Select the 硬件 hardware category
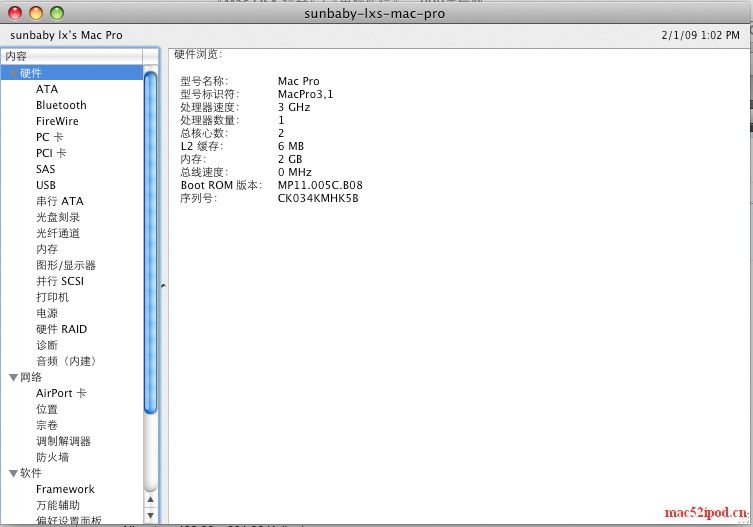The width and height of the screenshot is (753, 527). coord(31,73)
